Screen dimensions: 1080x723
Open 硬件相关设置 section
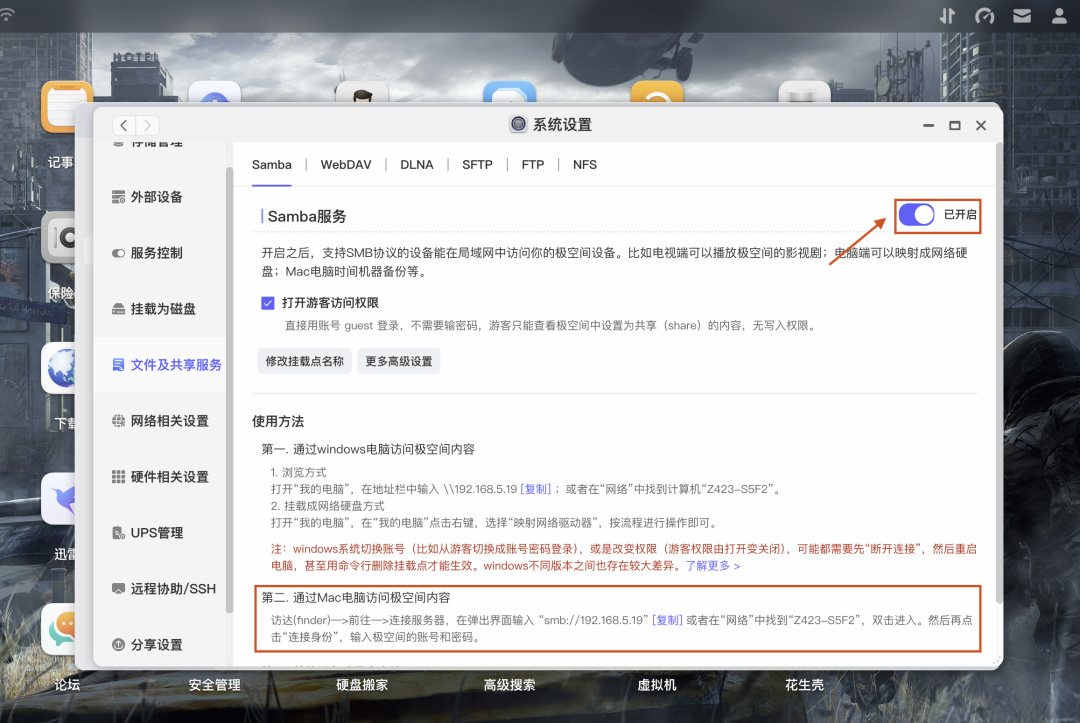(169, 476)
